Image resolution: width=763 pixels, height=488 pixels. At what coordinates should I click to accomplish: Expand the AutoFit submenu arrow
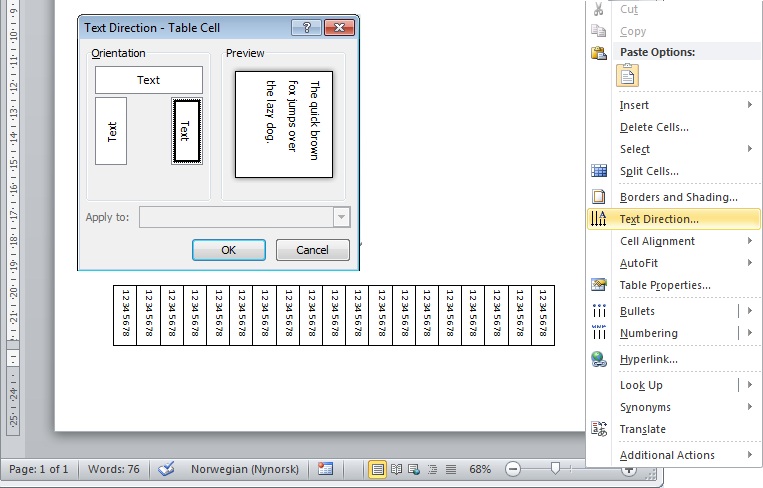point(749,262)
